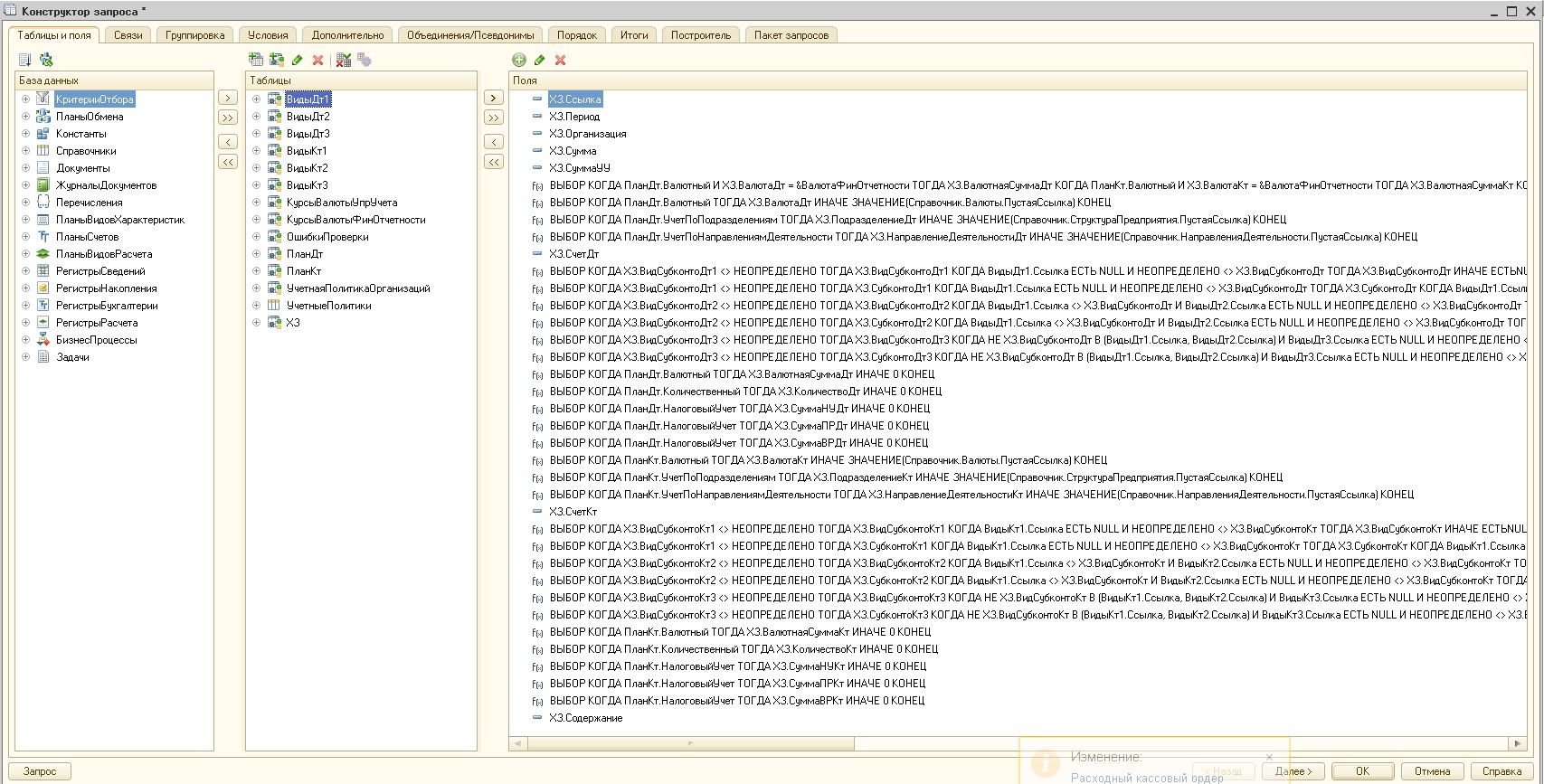Select the РегистрыНакопления node
Screen dimensions: 1544x784
106,288
